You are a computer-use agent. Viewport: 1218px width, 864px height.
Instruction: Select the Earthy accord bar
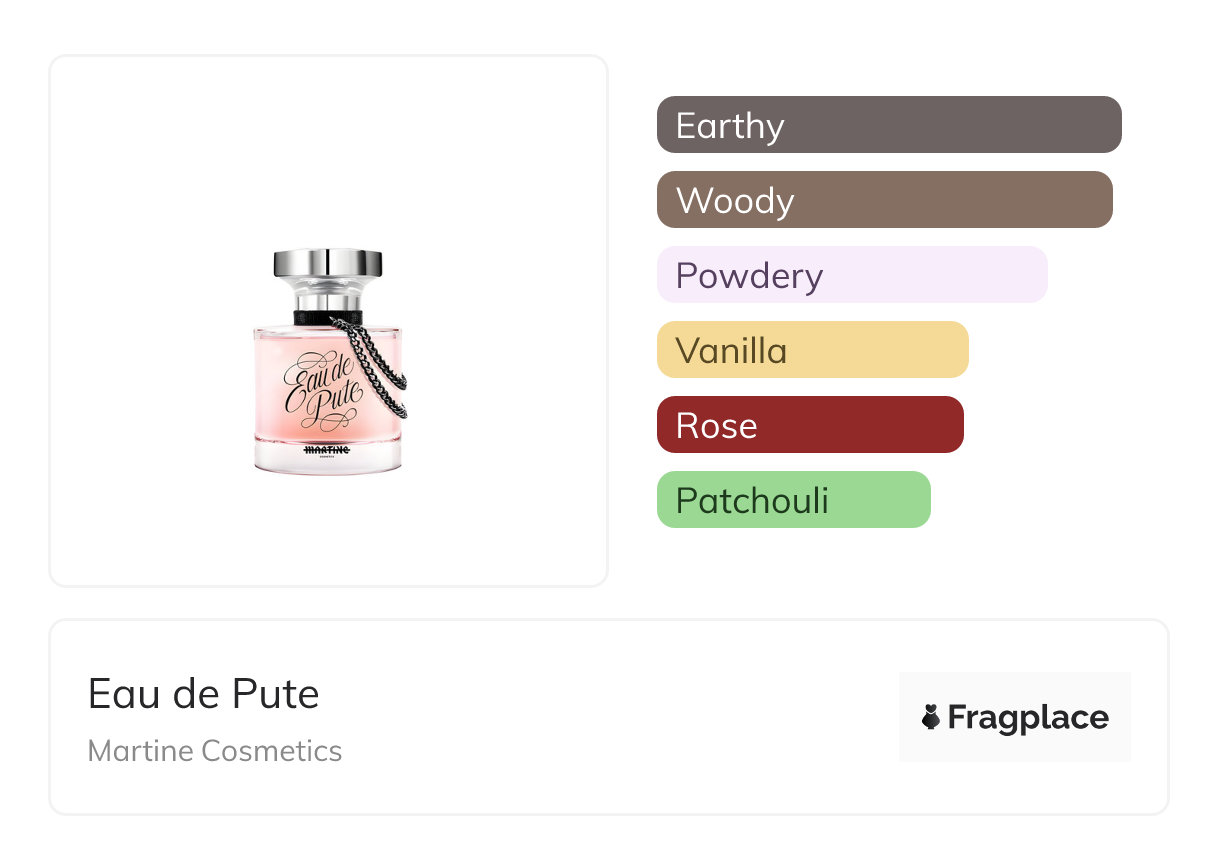889,125
